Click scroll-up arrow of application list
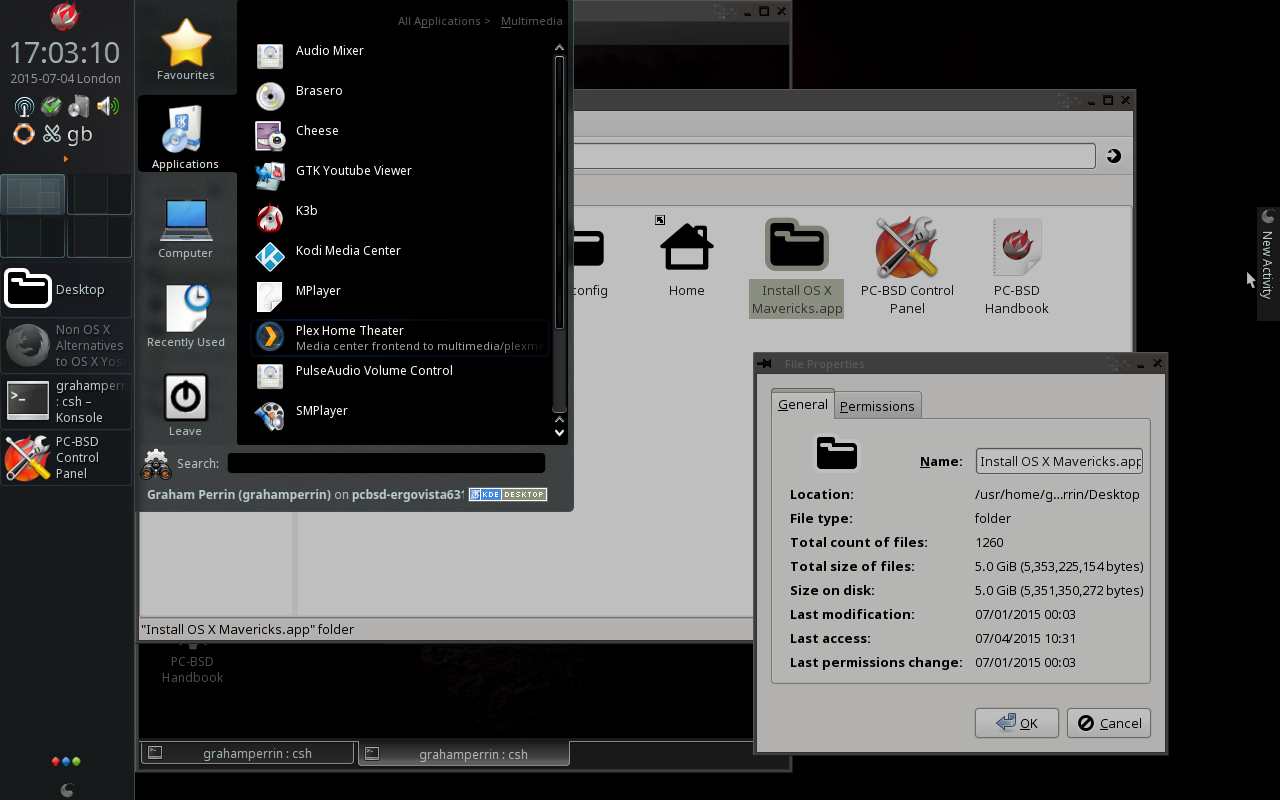Image resolution: width=1280 pixels, height=800 pixels. pos(559,47)
